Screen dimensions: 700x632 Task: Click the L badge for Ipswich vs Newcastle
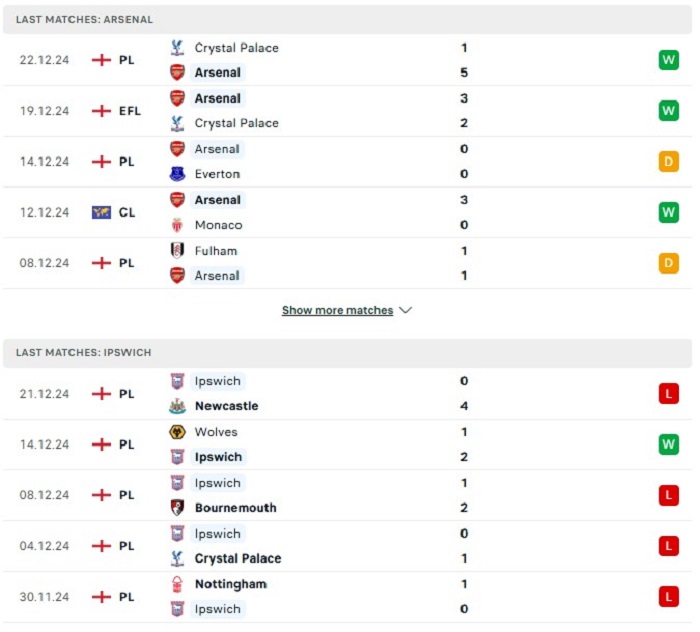668,394
